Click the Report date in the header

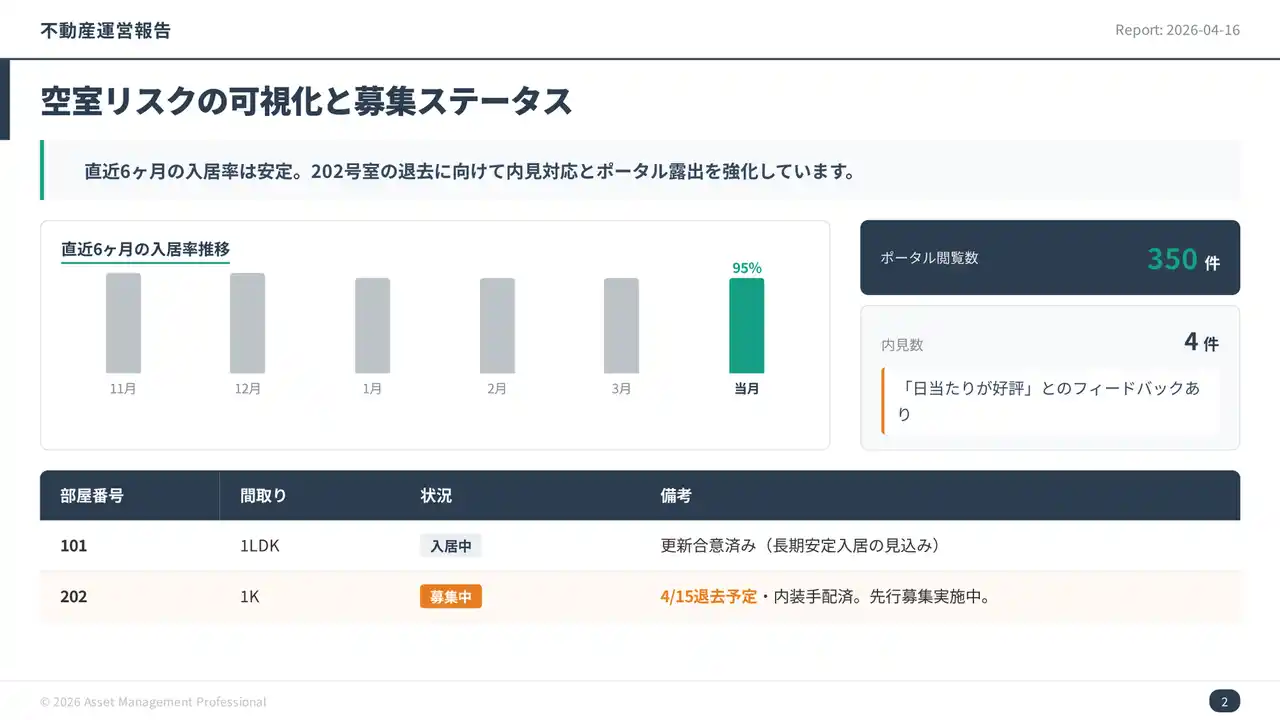pos(1177,30)
